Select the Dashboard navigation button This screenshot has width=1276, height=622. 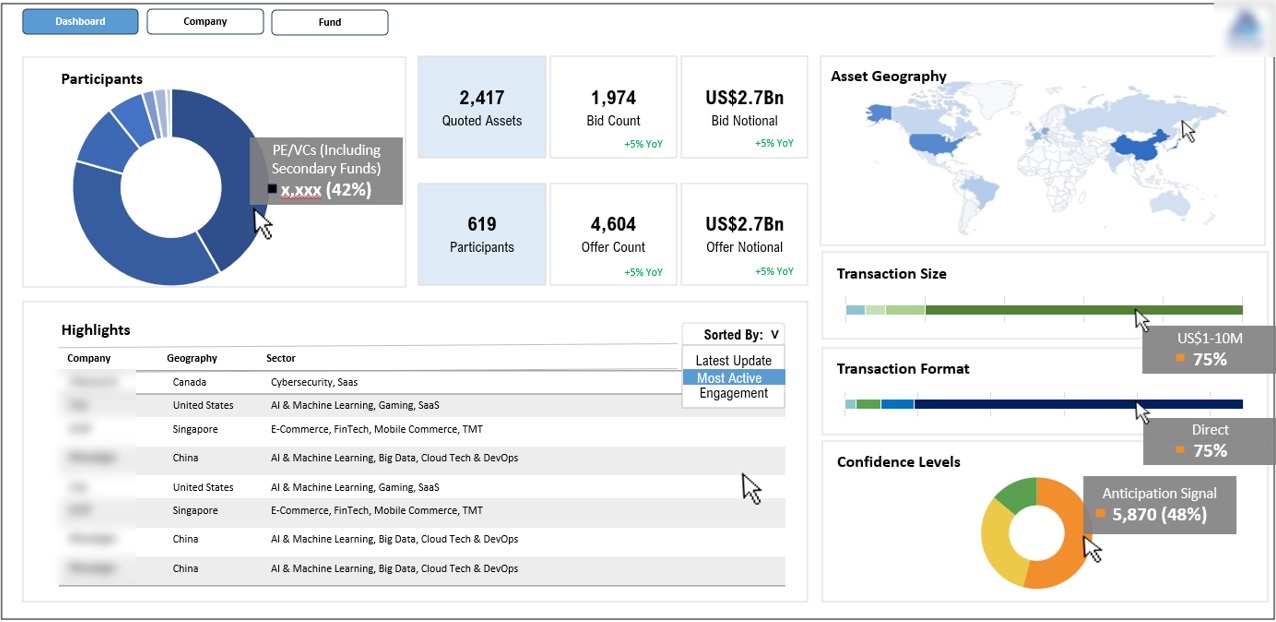[x=80, y=20]
